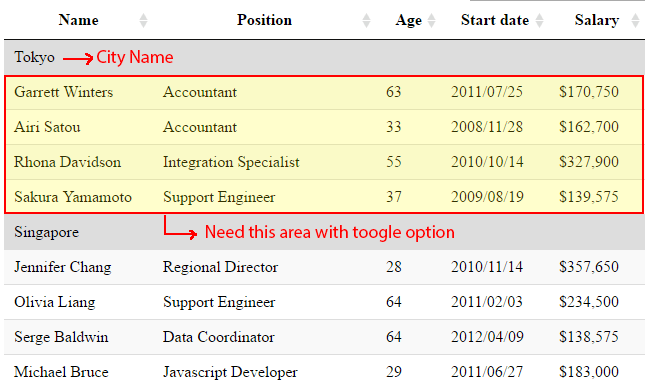Sort table by Name sort arrows
Screen dimensions: 648x388
point(143,20)
